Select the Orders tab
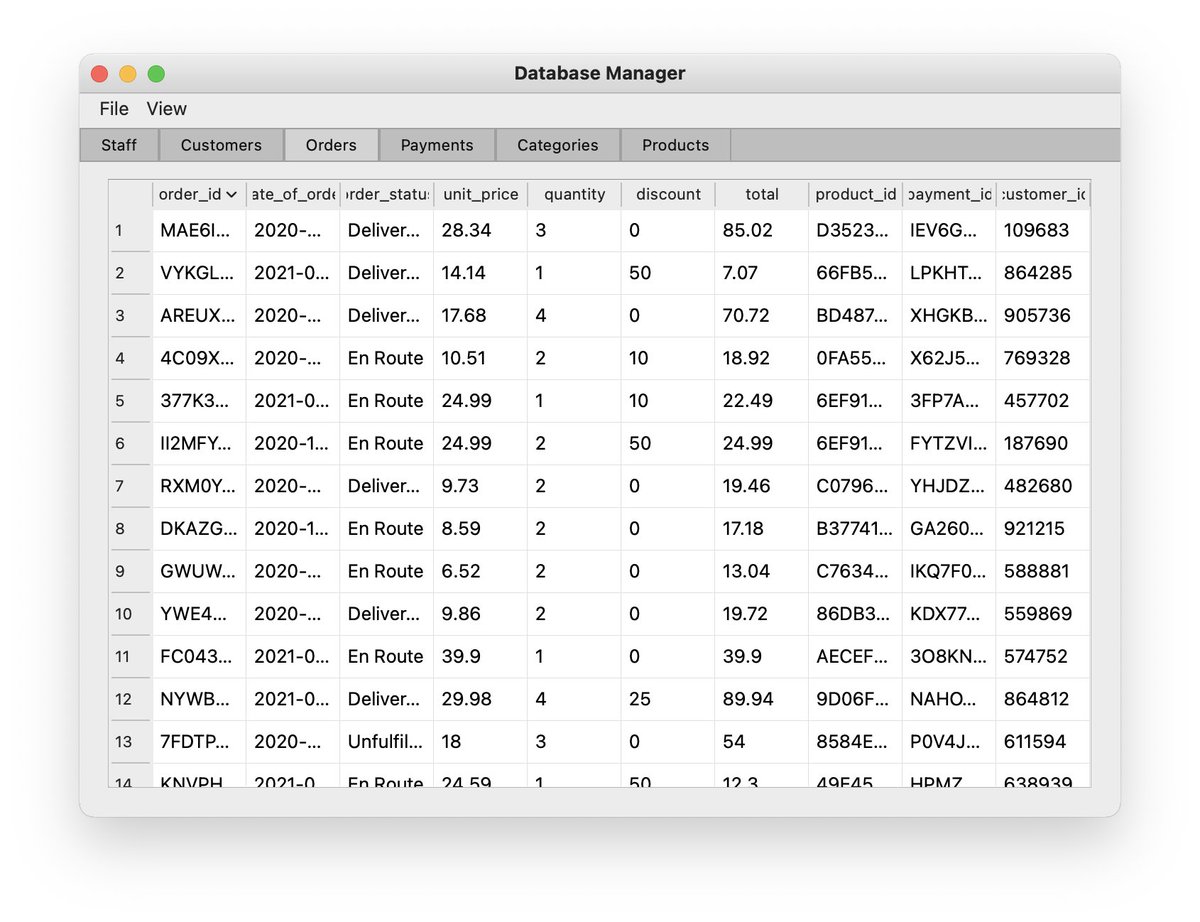 [x=331, y=145]
